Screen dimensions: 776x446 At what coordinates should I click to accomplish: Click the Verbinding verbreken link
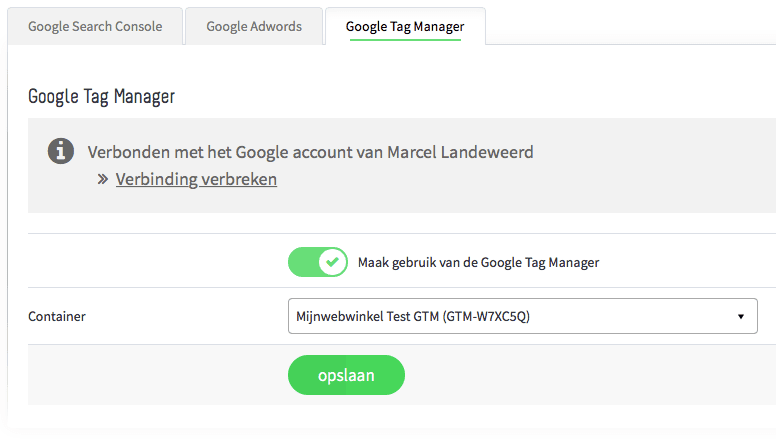pos(196,180)
